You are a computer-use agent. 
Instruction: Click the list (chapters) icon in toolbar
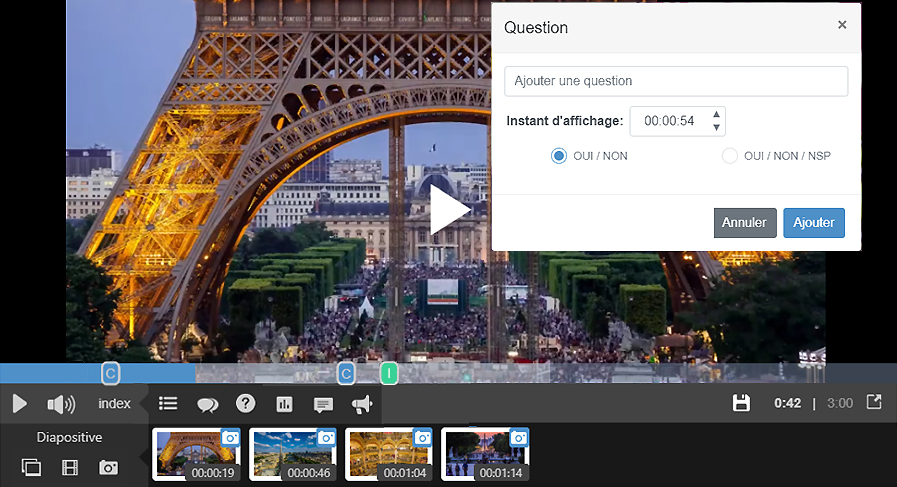pyautogui.click(x=168, y=404)
